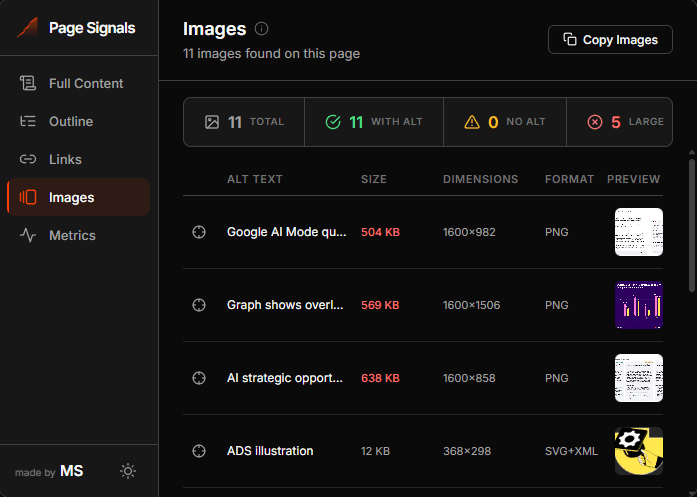Filter by 5 Large images
The image size is (697, 497).
click(620, 122)
